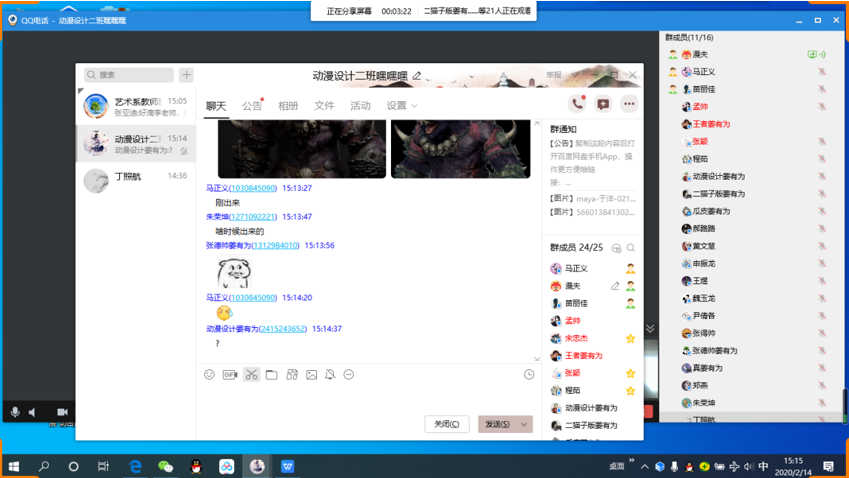Viewport: 849px width, 478px height.
Task: Open WeChat from the taskbar
Action: pos(165,466)
